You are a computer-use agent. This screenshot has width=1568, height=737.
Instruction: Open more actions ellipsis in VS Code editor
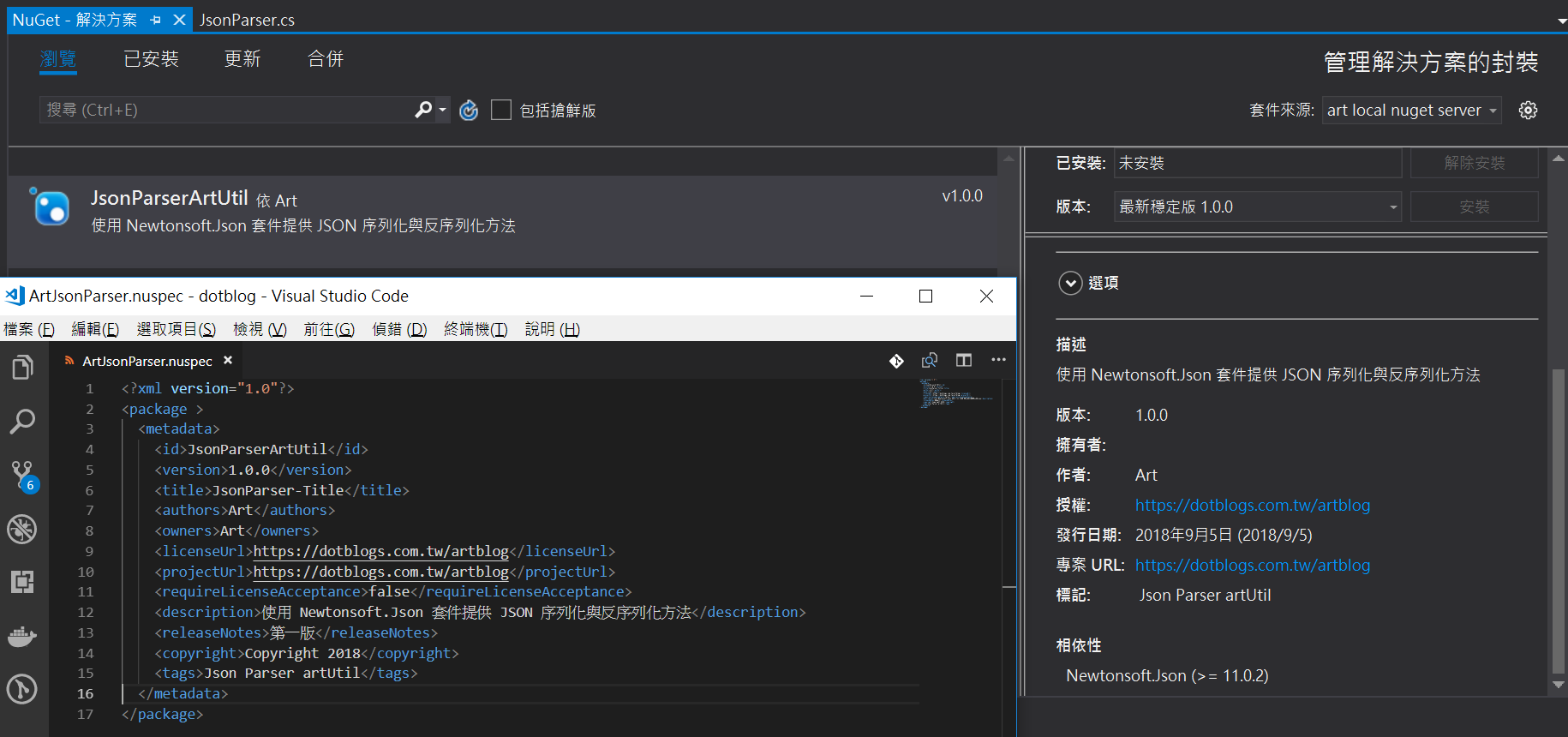pos(998,360)
